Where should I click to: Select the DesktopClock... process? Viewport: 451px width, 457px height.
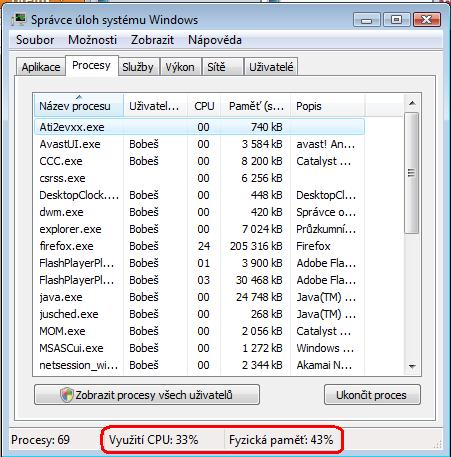[199, 195]
